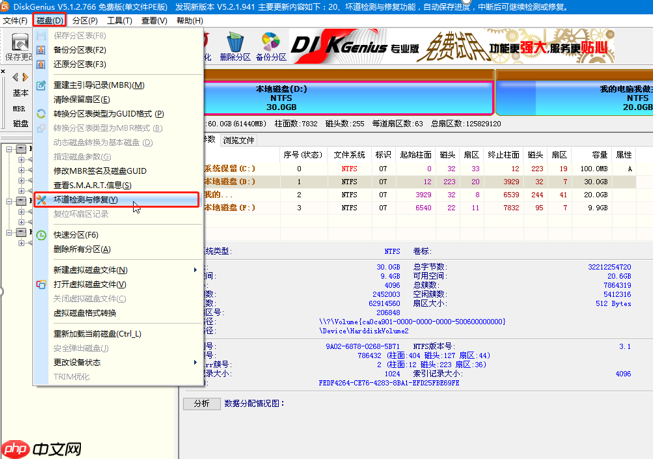Click the 删除分区 trash can toolbar icon
The width and height of the screenshot is (653, 459).
(235, 42)
